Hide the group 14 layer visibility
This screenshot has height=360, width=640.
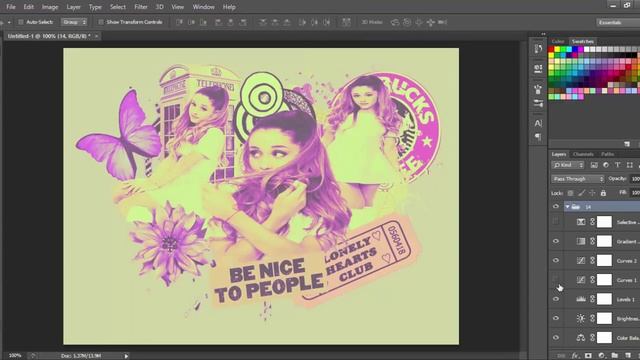[556, 207]
